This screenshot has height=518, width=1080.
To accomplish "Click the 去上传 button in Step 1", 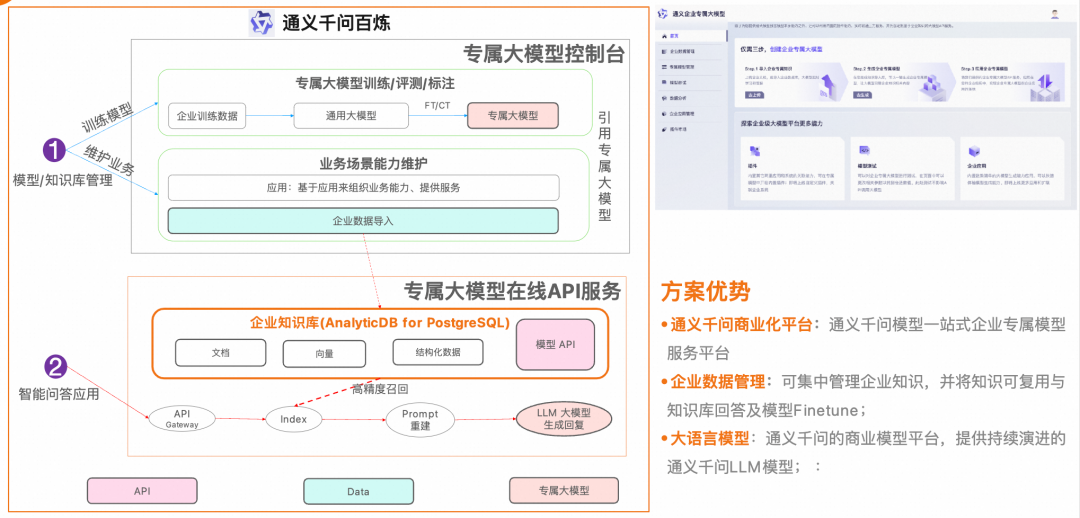I will [753, 95].
